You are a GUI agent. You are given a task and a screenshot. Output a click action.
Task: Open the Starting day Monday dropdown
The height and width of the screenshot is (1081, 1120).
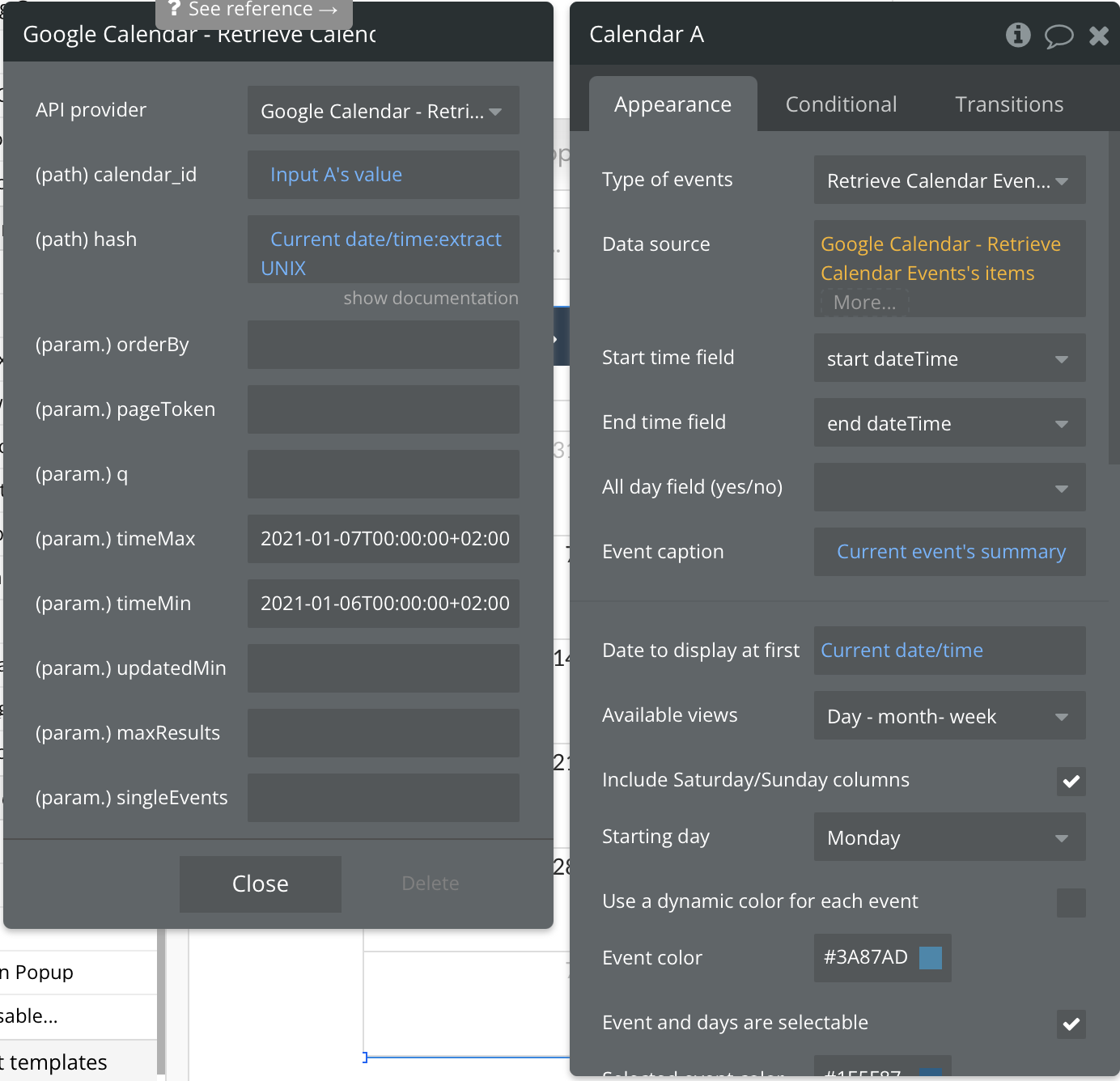click(949, 837)
